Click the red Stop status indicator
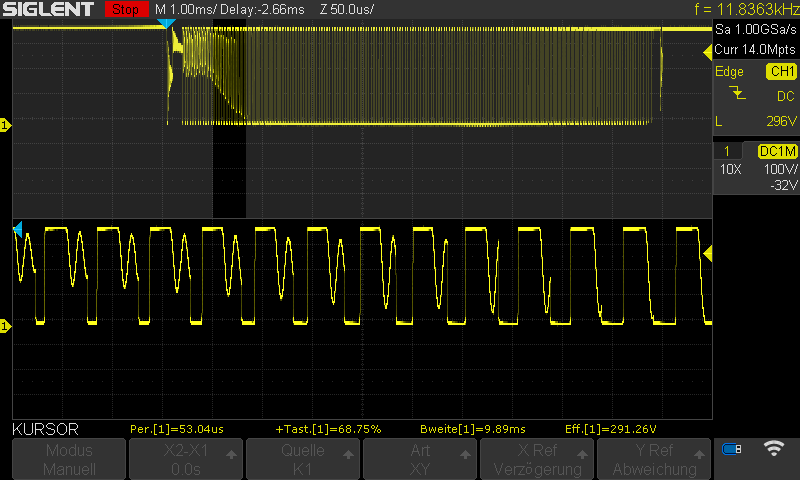The width and height of the screenshot is (800, 480). point(126,9)
